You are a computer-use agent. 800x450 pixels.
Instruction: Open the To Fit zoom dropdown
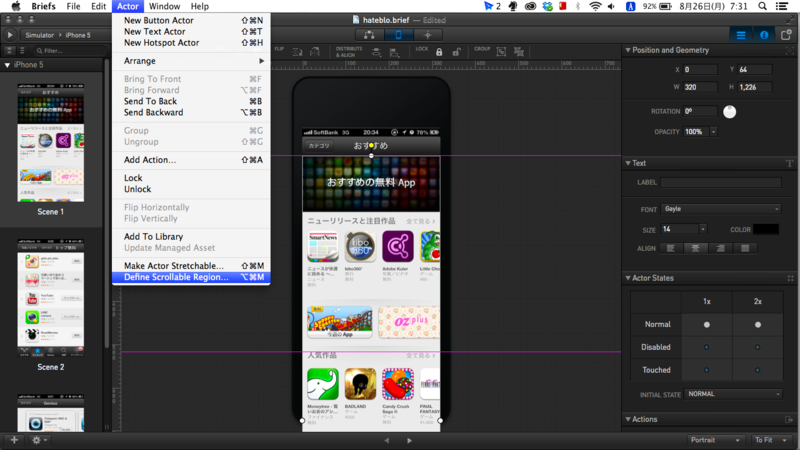tap(770, 440)
